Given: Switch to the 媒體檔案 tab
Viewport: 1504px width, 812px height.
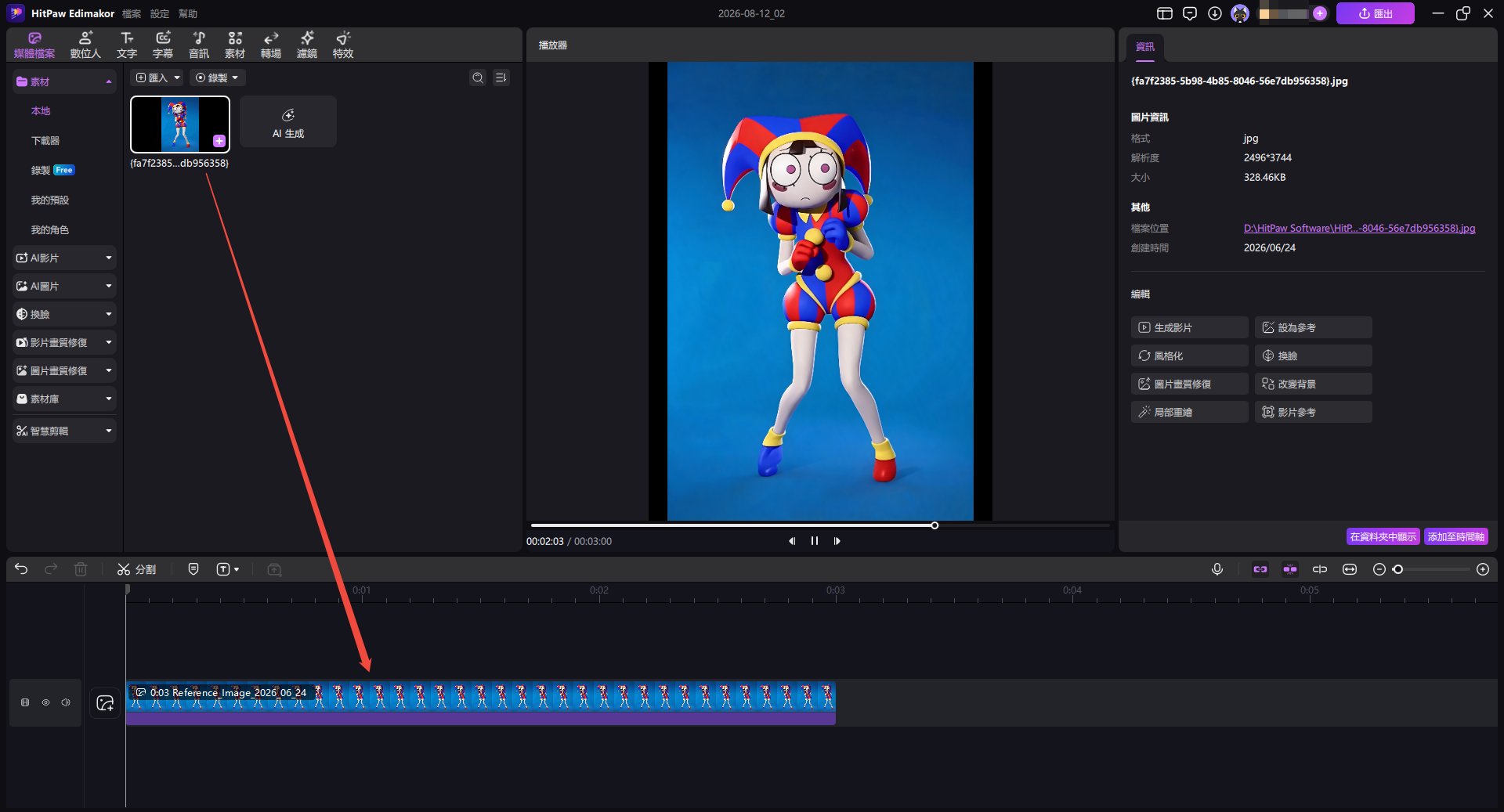Looking at the screenshot, I should [34, 45].
